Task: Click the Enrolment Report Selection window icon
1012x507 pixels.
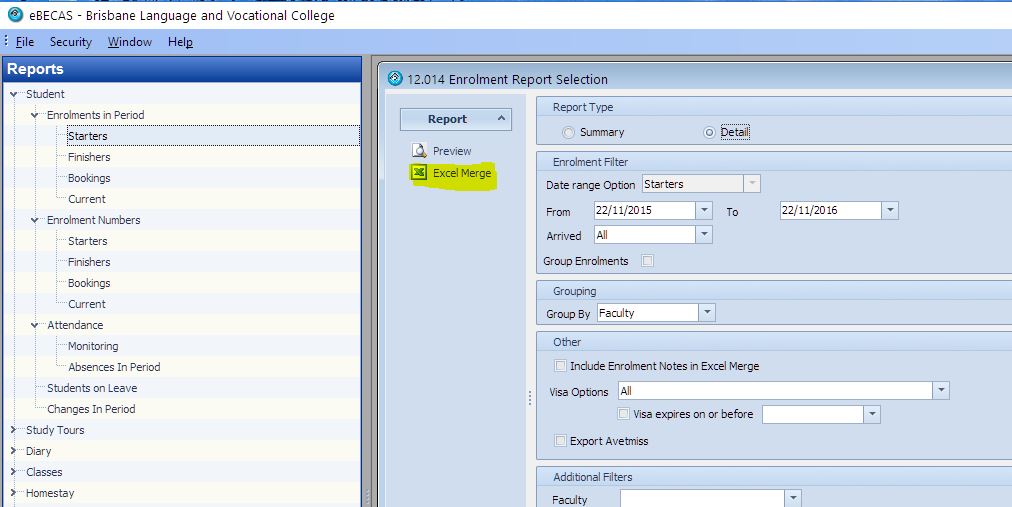Action: tap(395, 79)
